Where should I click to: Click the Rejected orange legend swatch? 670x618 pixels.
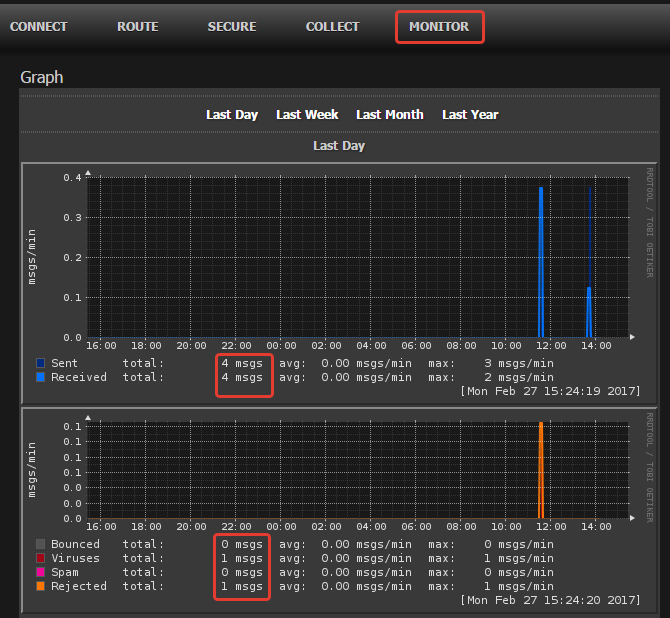[41, 586]
